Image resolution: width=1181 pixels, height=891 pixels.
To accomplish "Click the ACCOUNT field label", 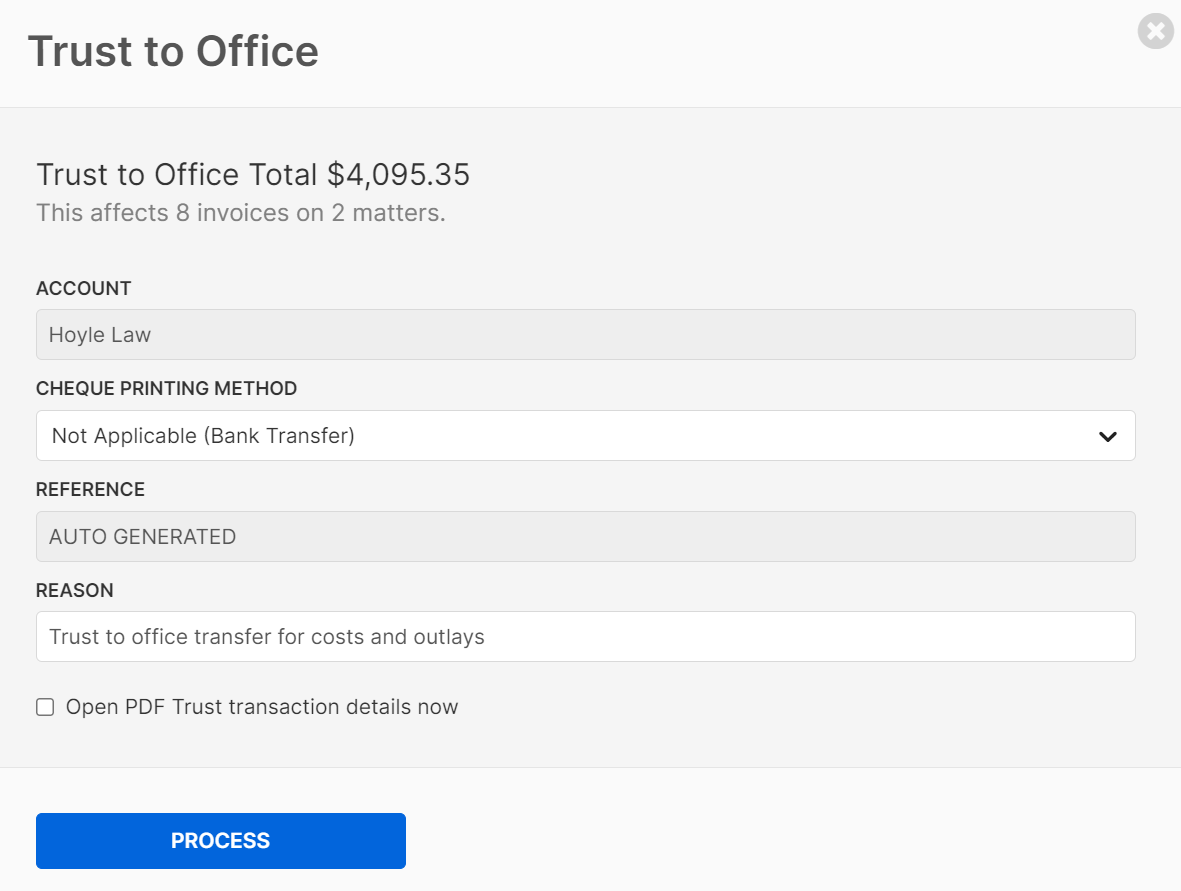I will [84, 288].
